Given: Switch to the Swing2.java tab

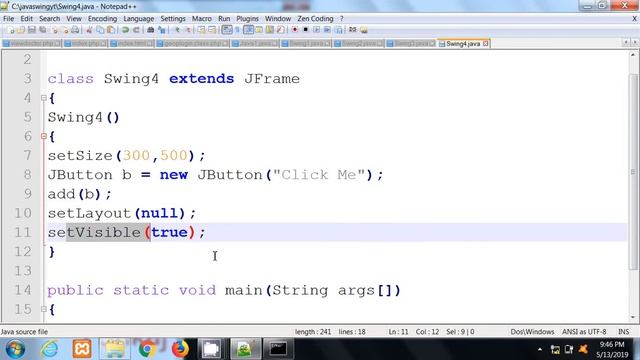Looking at the screenshot, I should pyautogui.click(x=358, y=43).
